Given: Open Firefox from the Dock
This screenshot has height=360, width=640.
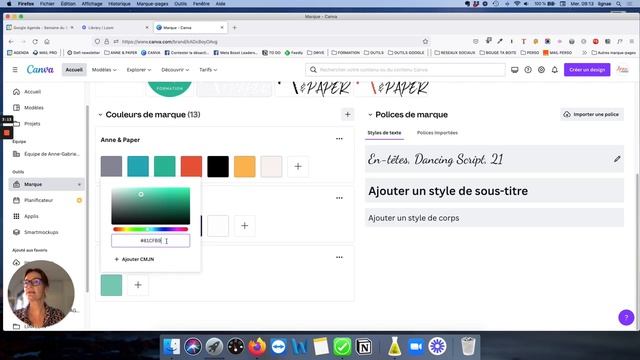Looking at the screenshot, I should pos(257,347).
